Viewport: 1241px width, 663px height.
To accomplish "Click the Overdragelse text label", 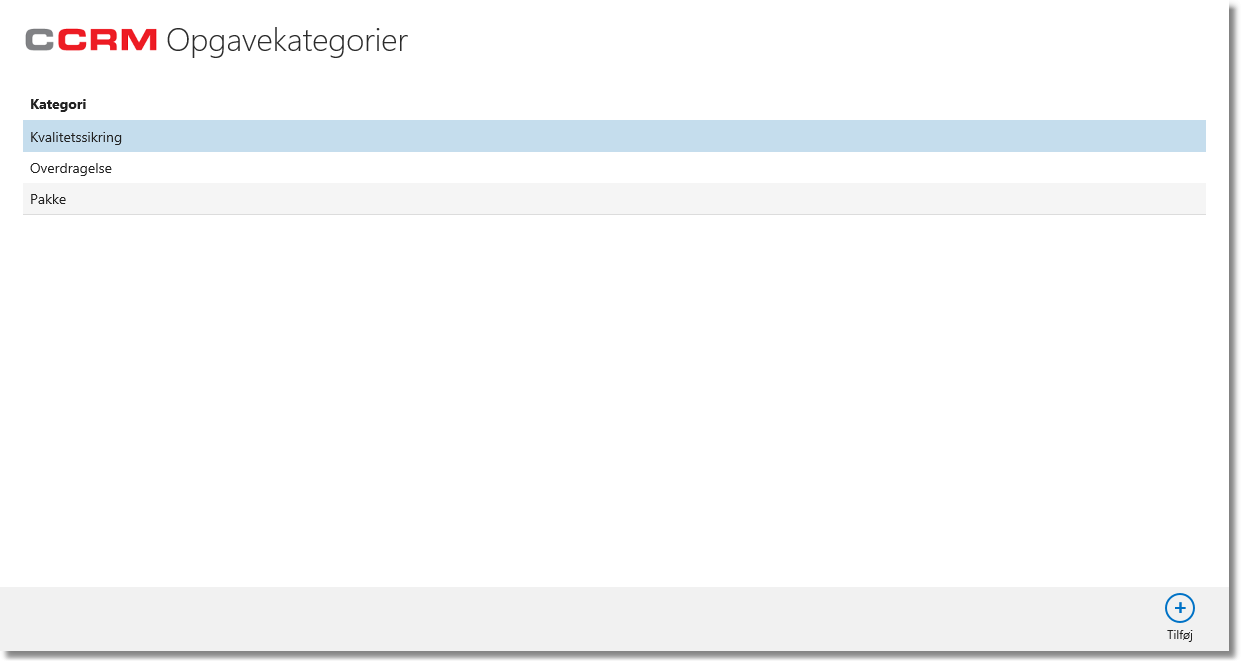I will click(71, 168).
